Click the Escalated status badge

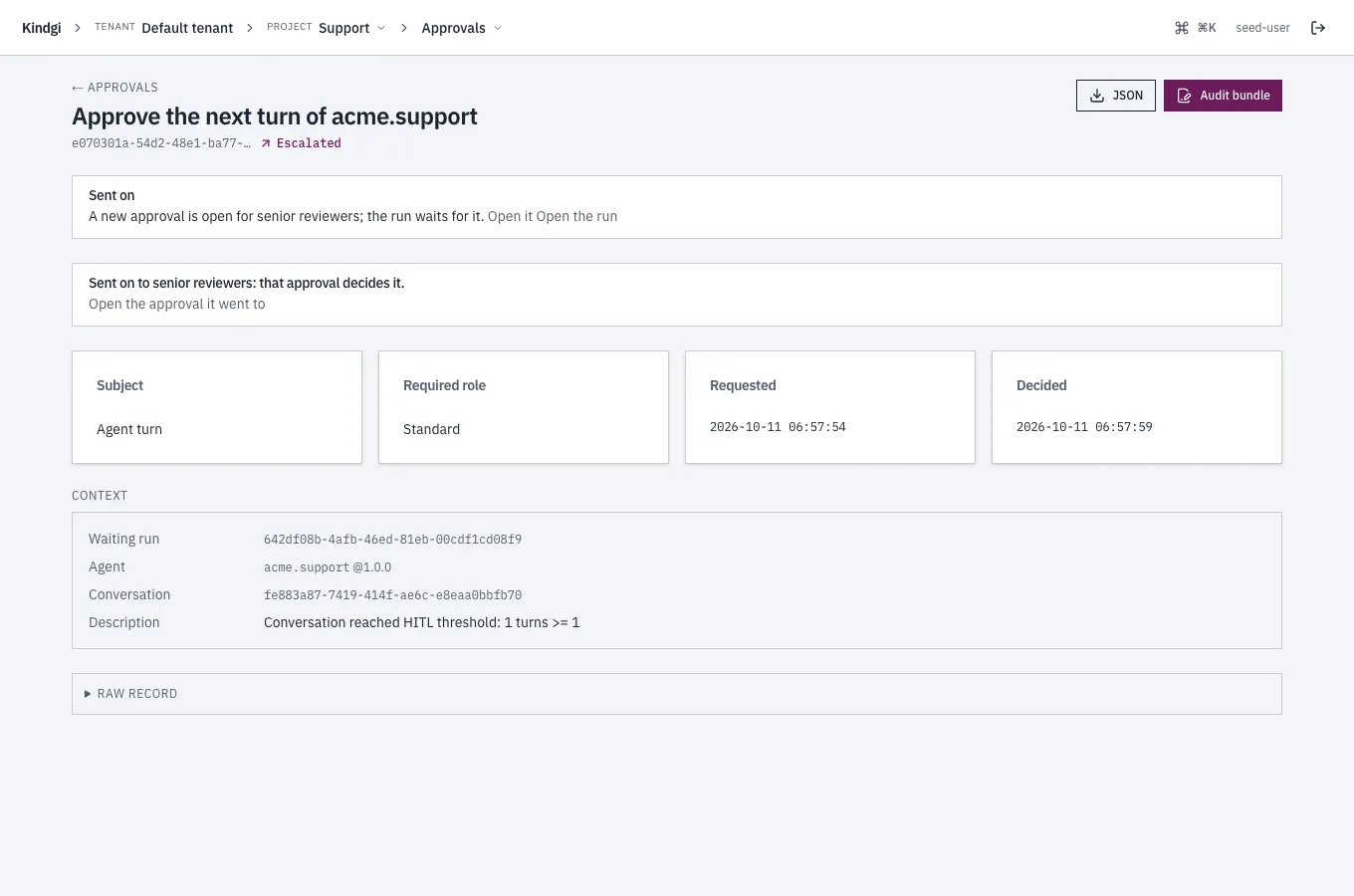pyautogui.click(x=301, y=143)
